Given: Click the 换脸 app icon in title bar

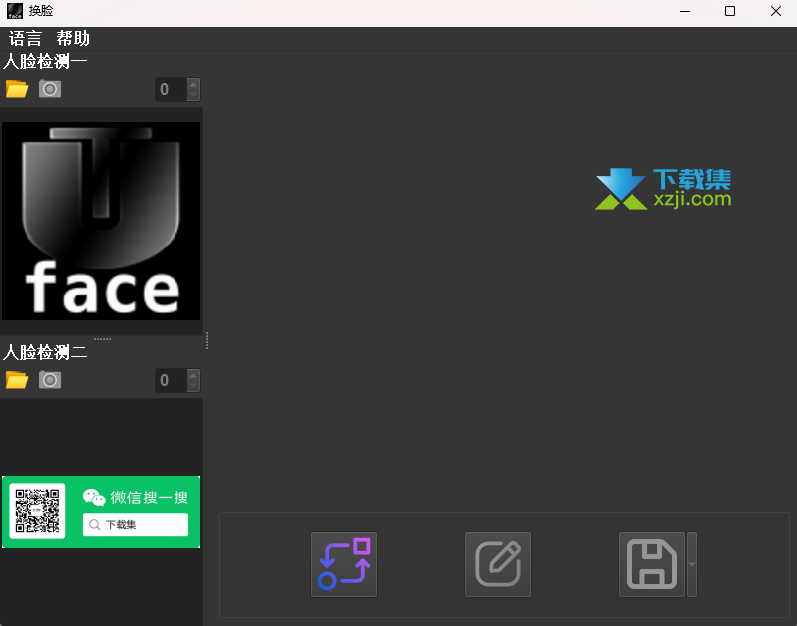Looking at the screenshot, I should [x=15, y=11].
